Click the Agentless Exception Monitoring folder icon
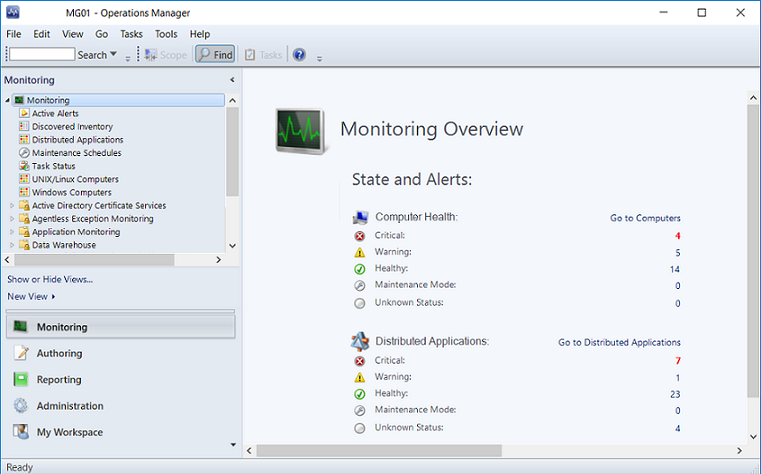The image size is (761, 474). [x=24, y=218]
